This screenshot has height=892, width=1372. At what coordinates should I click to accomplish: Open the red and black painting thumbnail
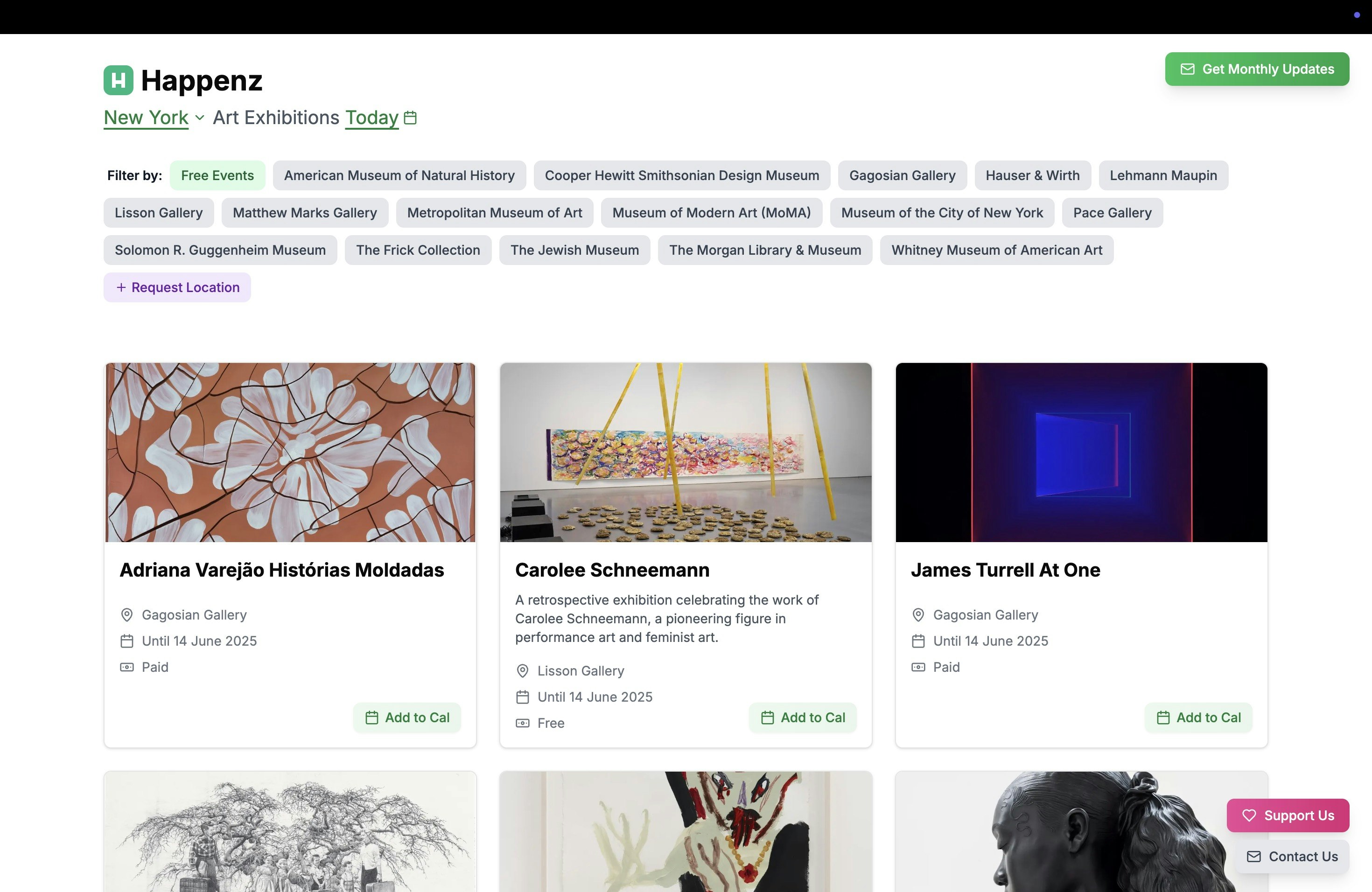[686, 831]
